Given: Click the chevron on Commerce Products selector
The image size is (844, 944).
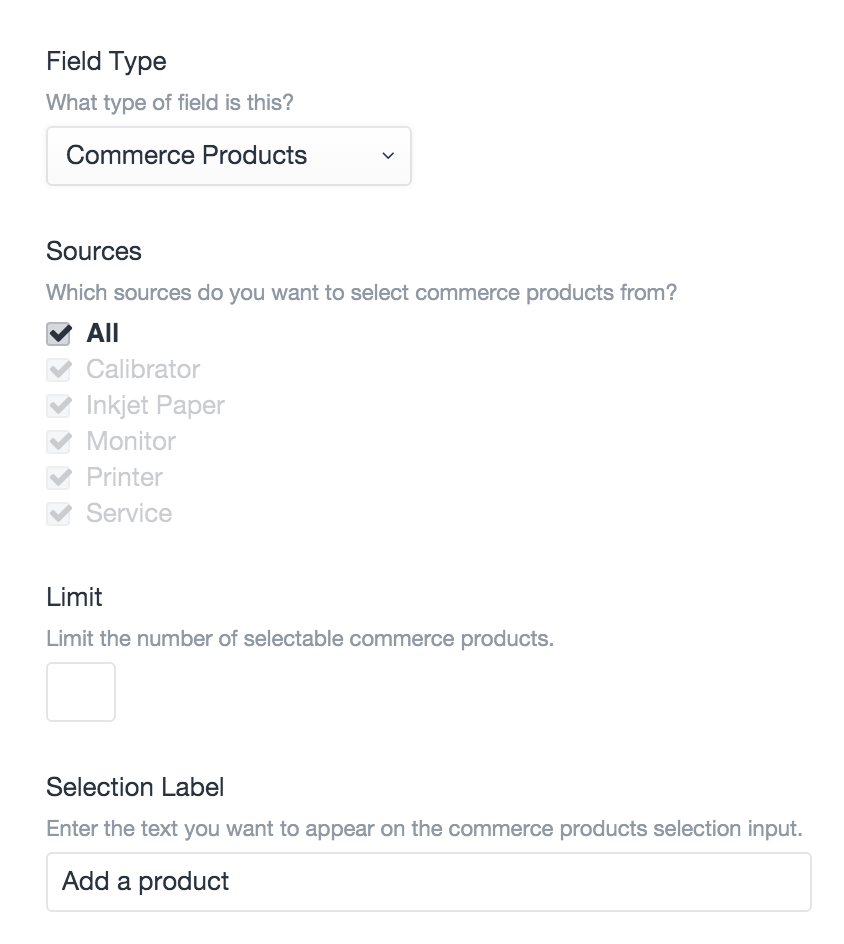Looking at the screenshot, I should point(390,156).
